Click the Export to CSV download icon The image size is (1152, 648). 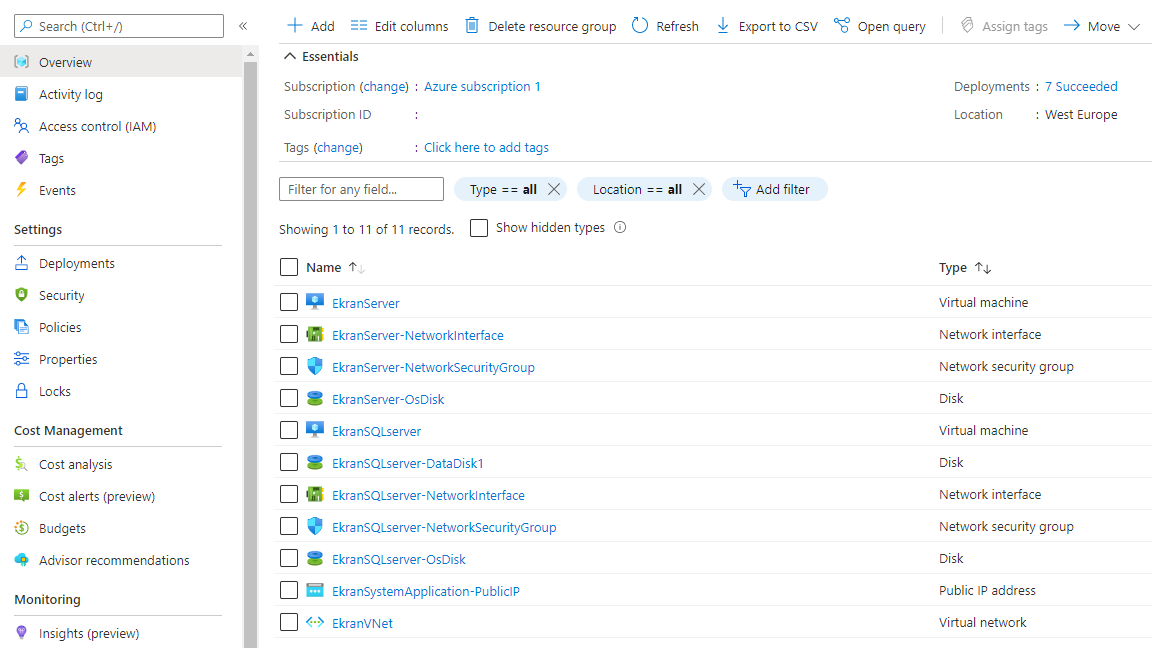pyautogui.click(x=723, y=26)
